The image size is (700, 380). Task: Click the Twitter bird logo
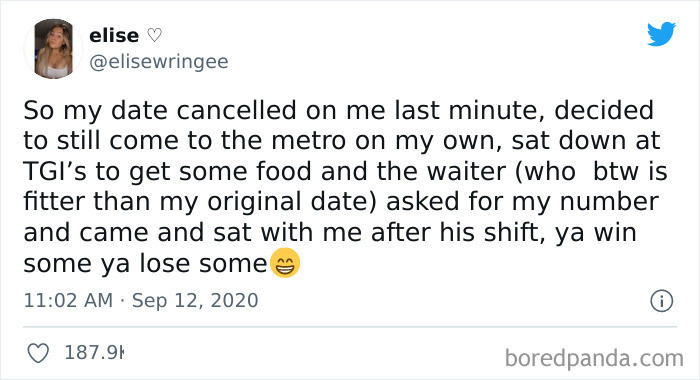pos(662,33)
